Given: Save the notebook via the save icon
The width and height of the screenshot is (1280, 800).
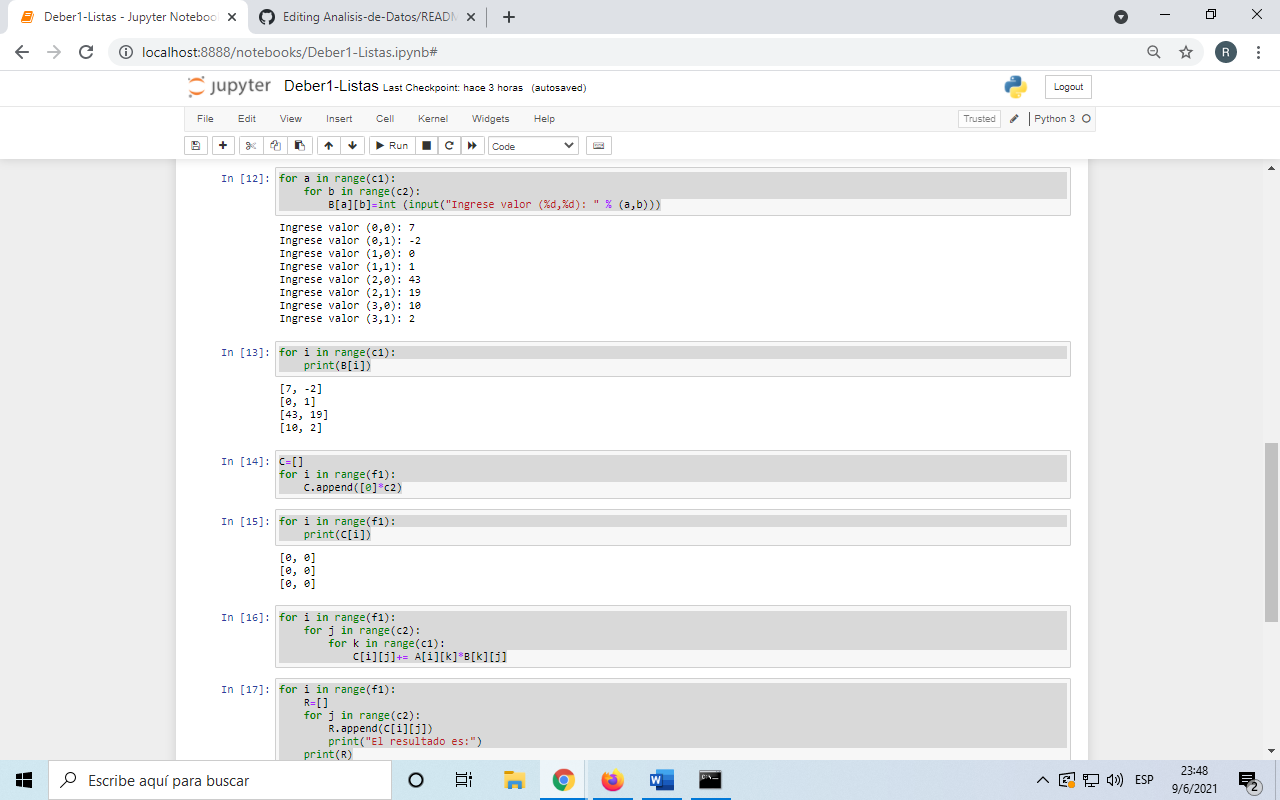Looking at the screenshot, I should coord(195,145).
